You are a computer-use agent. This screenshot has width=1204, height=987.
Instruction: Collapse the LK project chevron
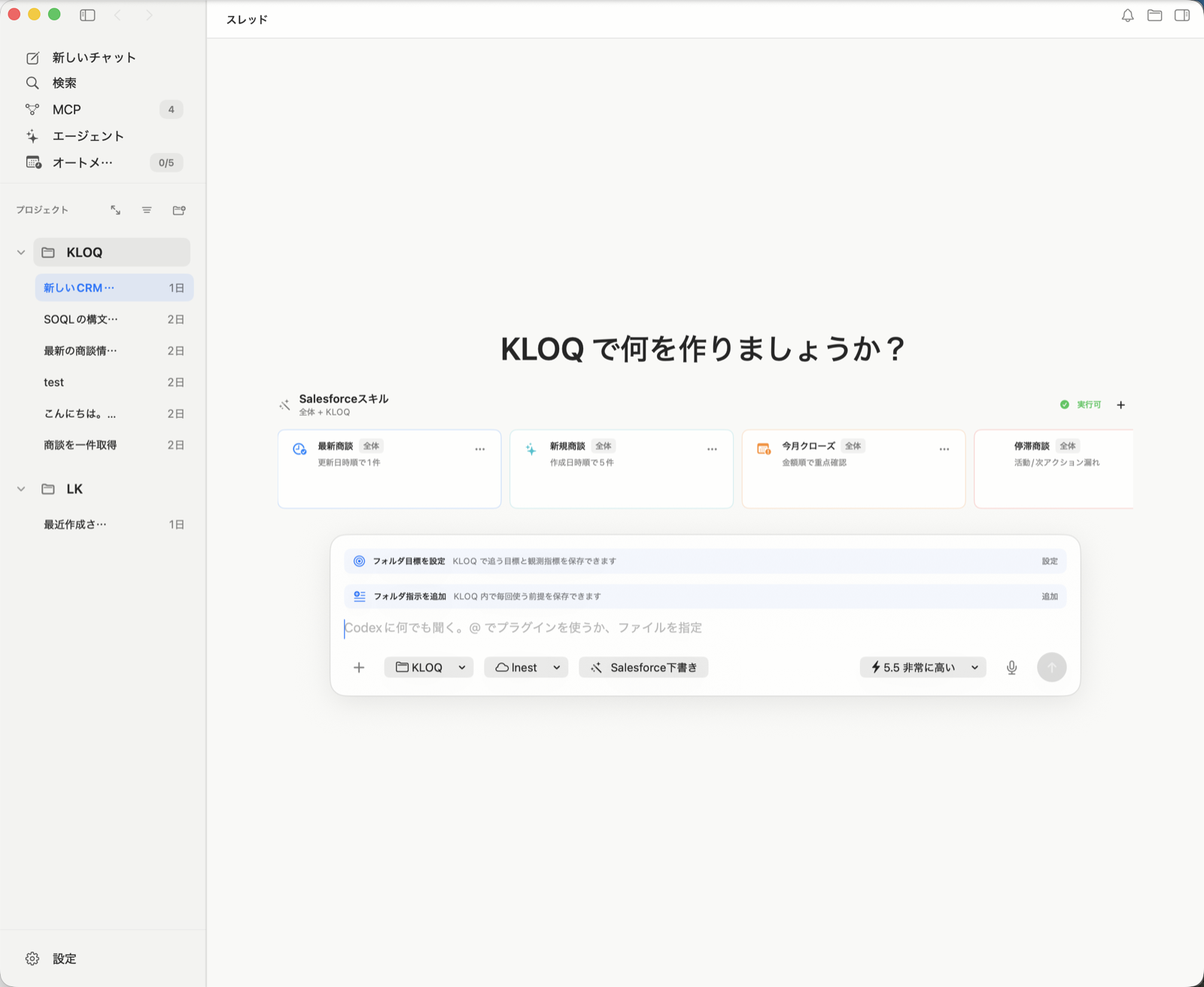click(21, 489)
